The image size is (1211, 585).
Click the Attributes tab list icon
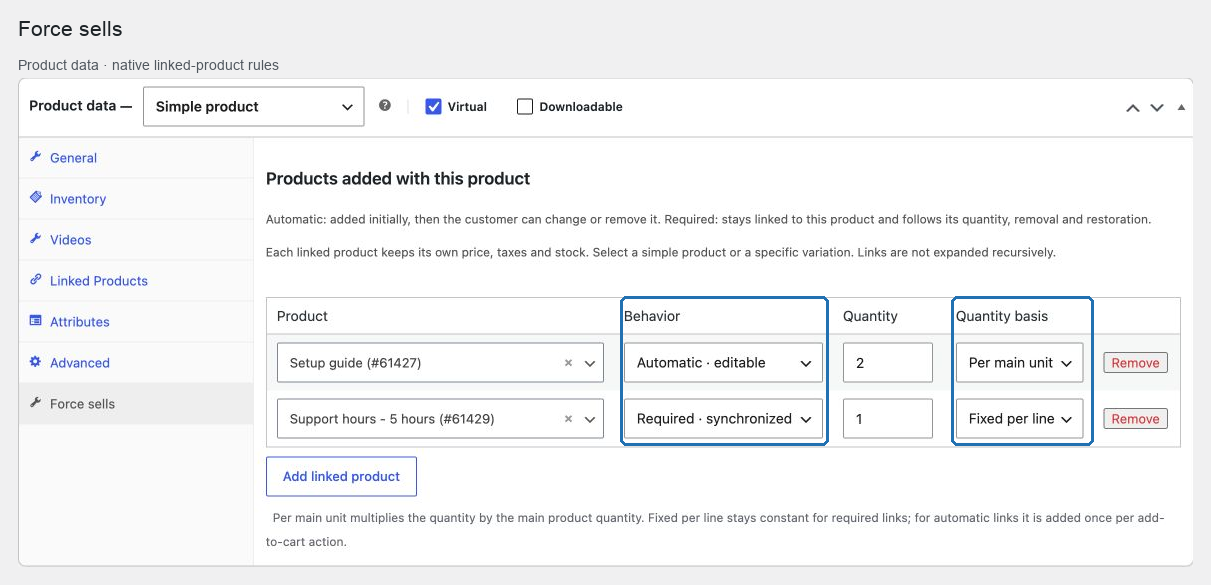pos(36,321)
